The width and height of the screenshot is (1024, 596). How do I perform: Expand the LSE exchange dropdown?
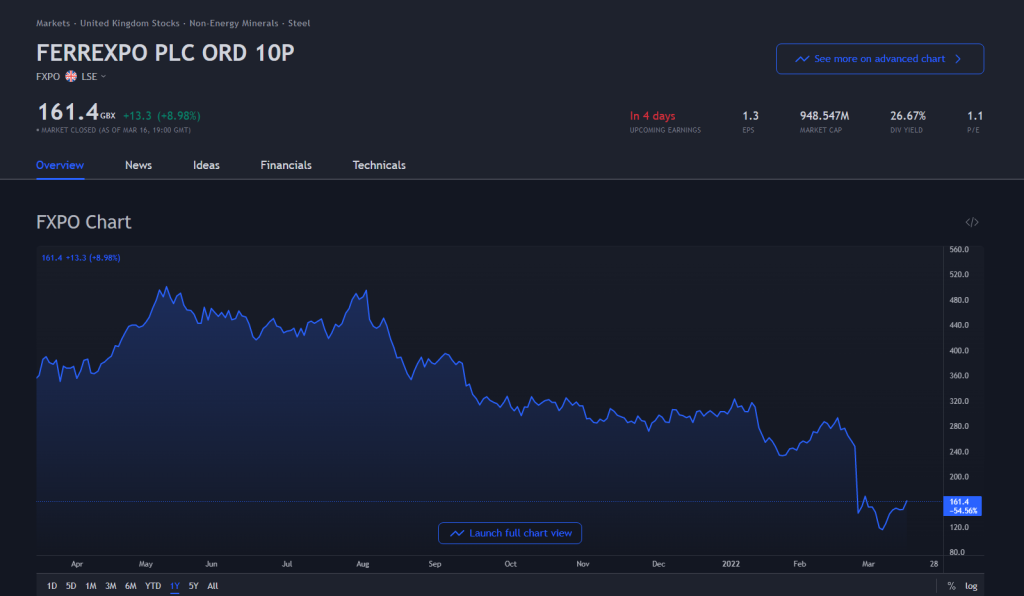(93, 76)
